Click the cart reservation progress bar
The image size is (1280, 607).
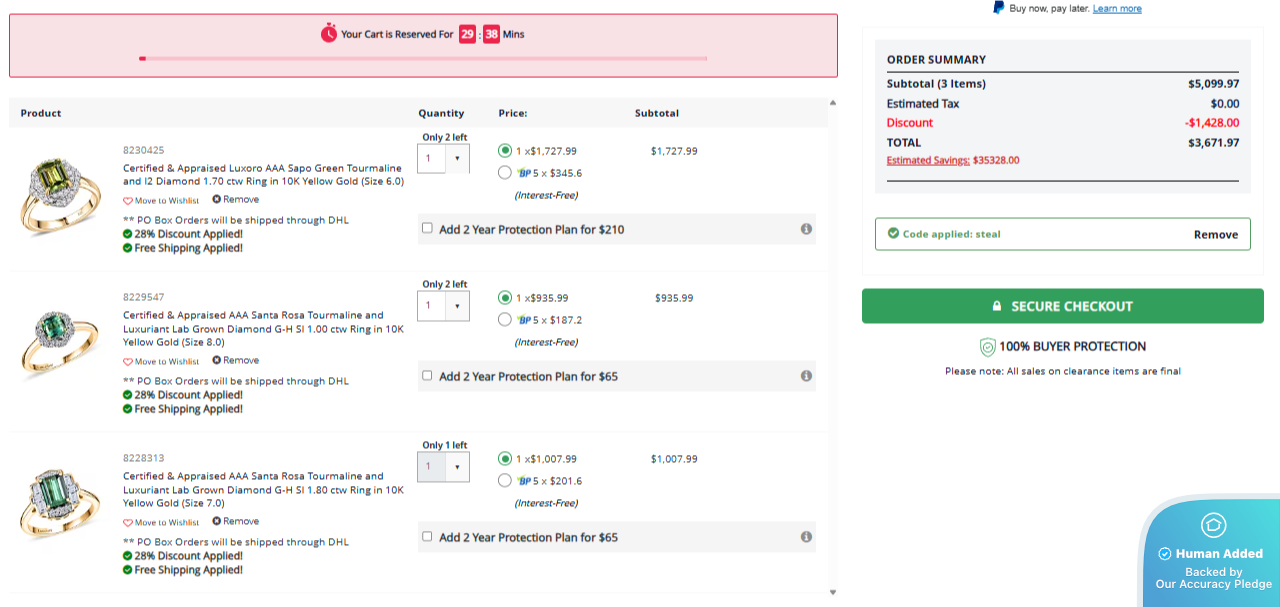point(424,58)
